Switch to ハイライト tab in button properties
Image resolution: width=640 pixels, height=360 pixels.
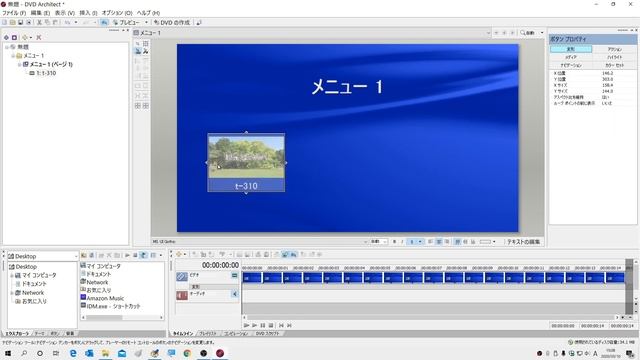click(x=614, y=57)
